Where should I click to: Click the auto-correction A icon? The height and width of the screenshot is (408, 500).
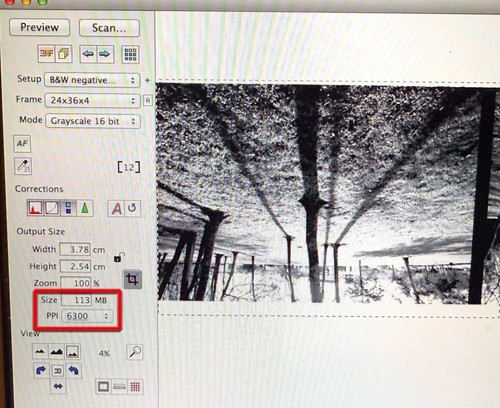click(x=116, y=209)
